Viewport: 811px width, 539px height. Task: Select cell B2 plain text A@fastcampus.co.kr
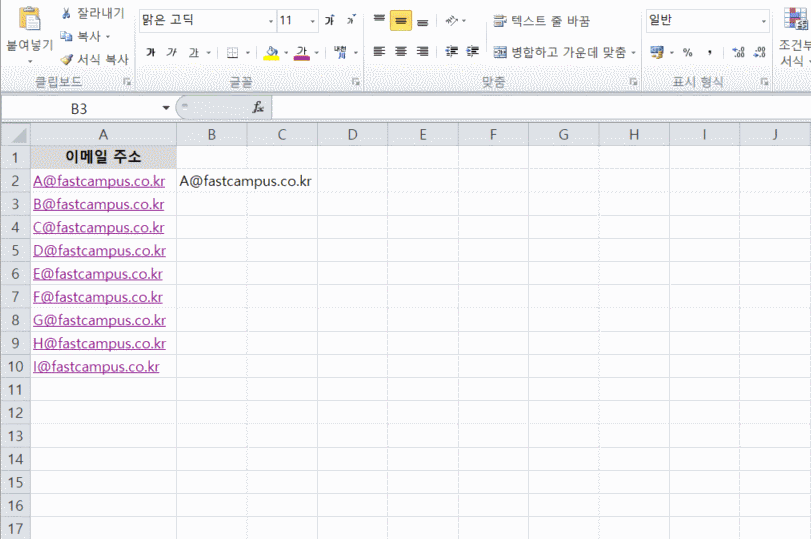[x=245, y=181]
